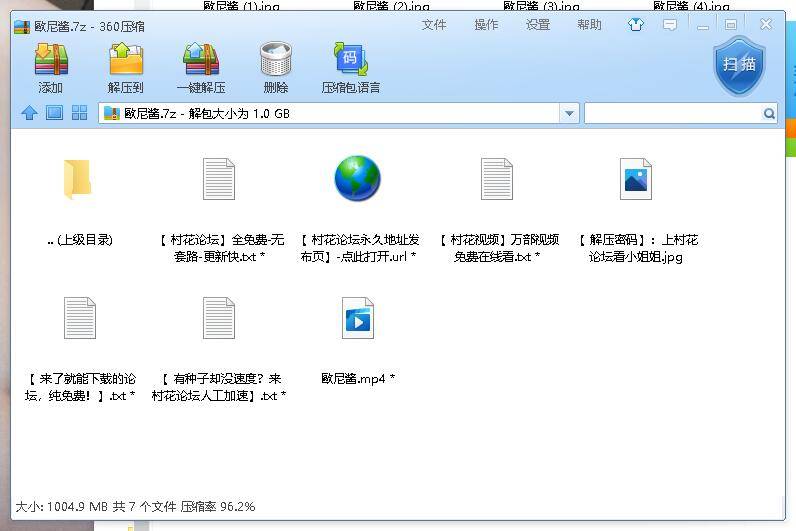Open the 帮助 menu

click(590, 25)
